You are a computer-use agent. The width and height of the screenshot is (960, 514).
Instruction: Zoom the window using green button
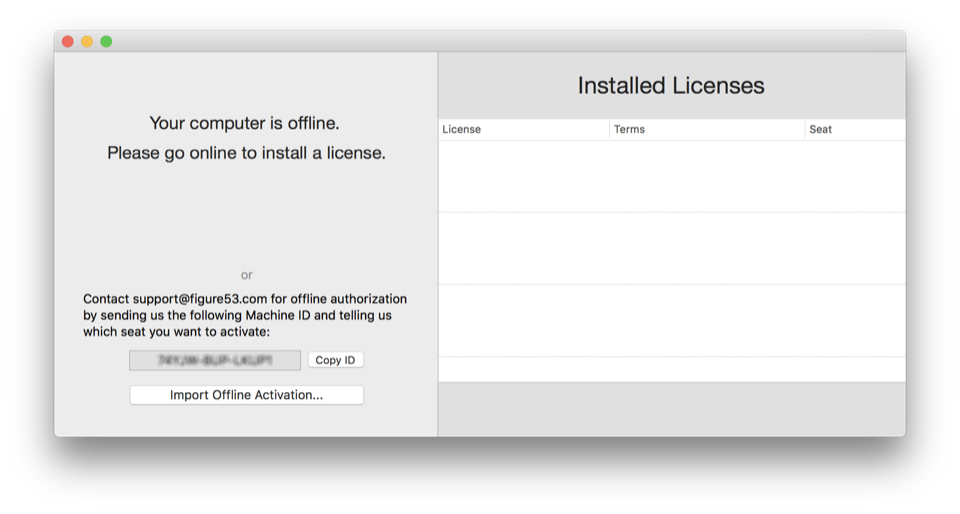click(106, 42)
